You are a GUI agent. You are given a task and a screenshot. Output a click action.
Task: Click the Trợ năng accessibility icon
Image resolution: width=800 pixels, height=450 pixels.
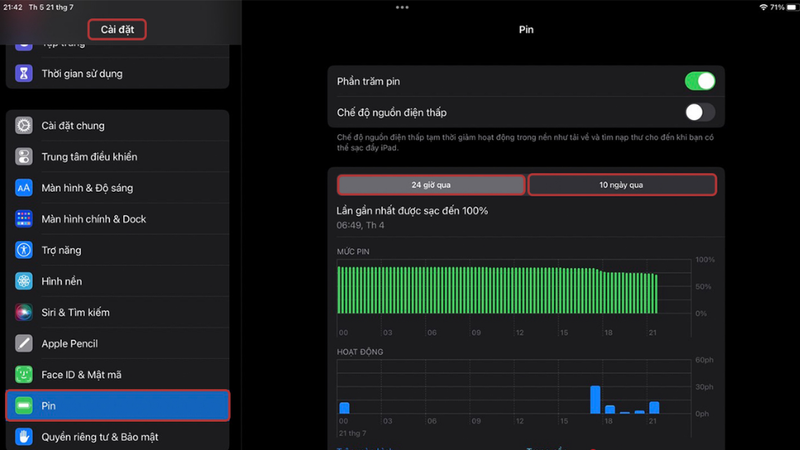23,250
